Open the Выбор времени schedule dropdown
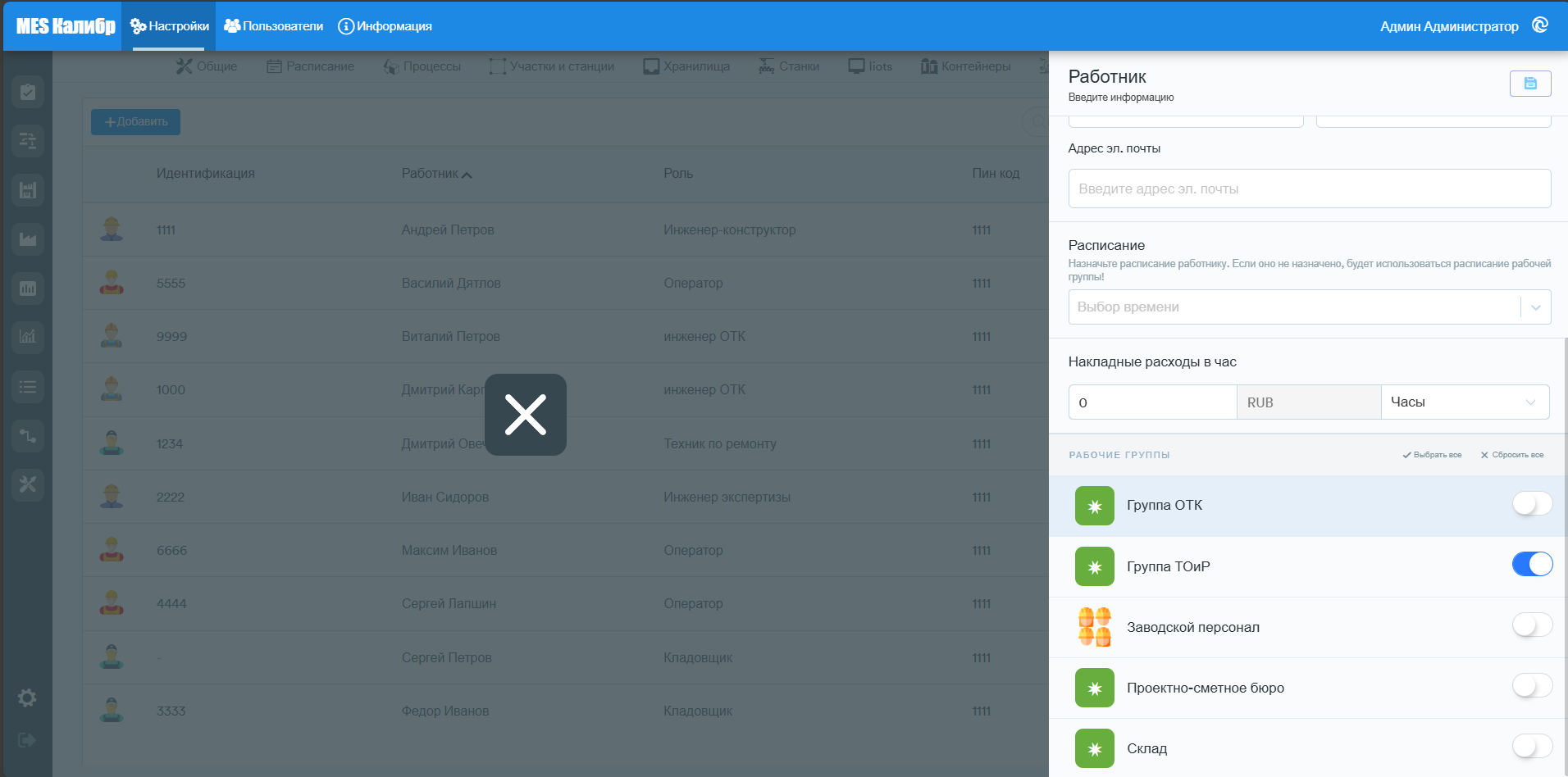 (x=1310, y=307)
